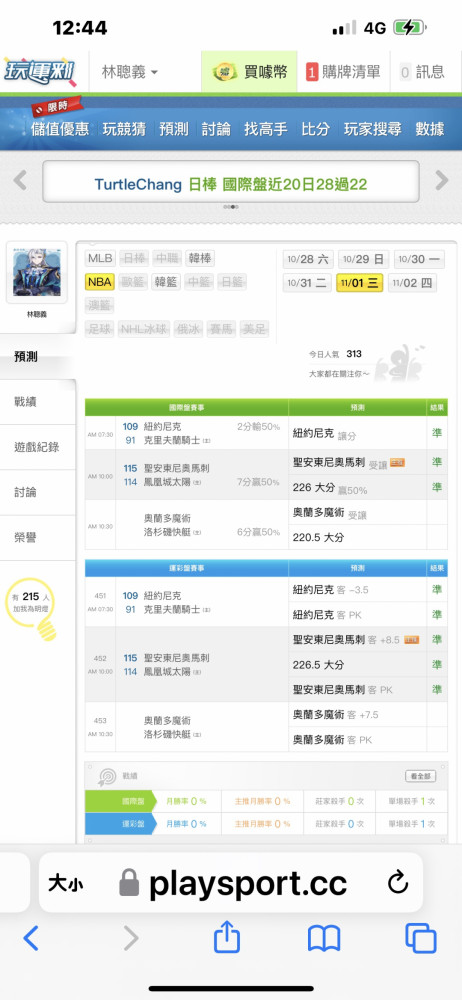Image resolution: width=462 pixels, height=1000 pixels.
Task: Expand the 林聰義 account dropdown
Action: tap(130, 72)
